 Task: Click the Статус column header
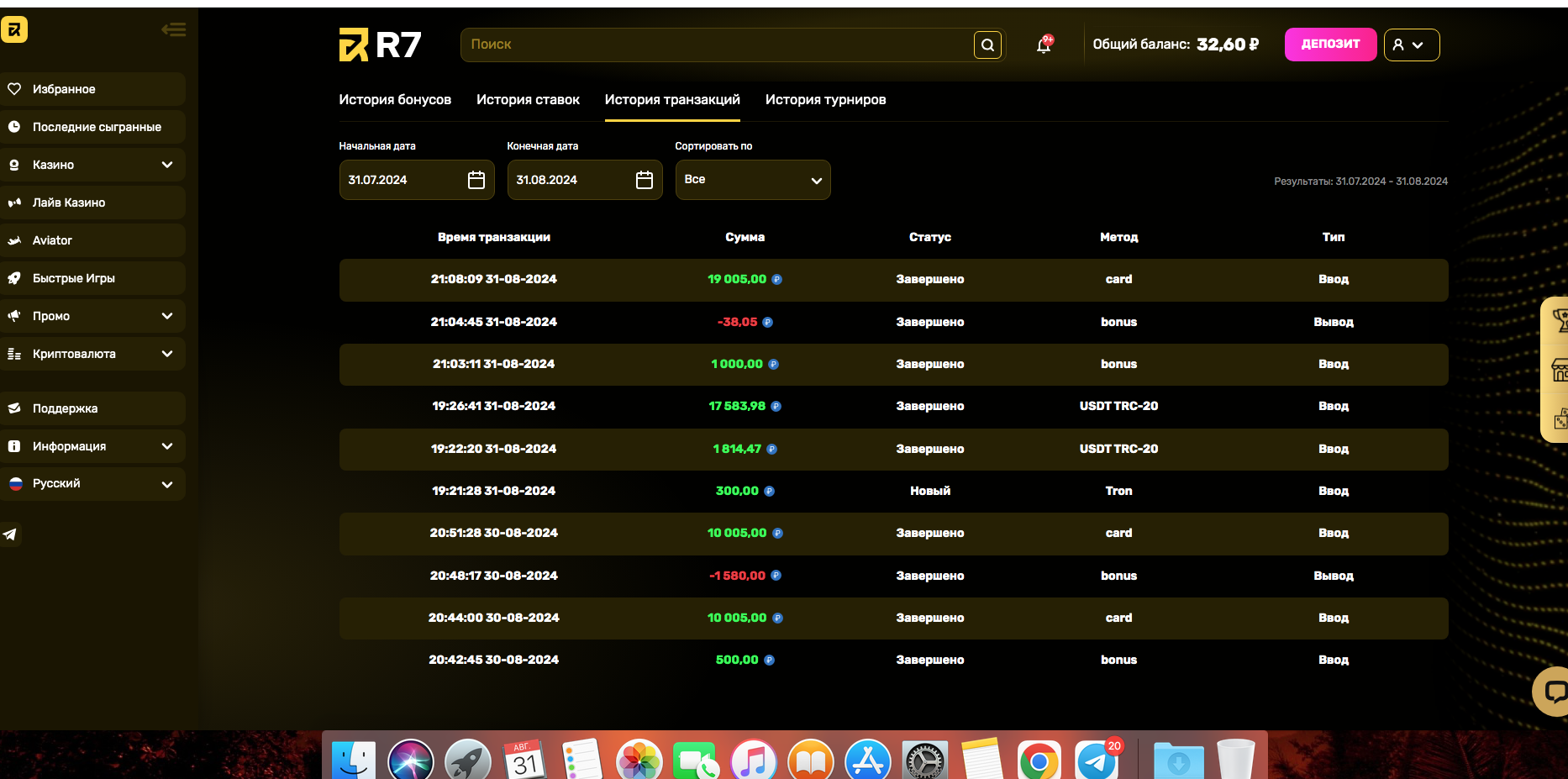pyautogui.click(x=930, y=237)
